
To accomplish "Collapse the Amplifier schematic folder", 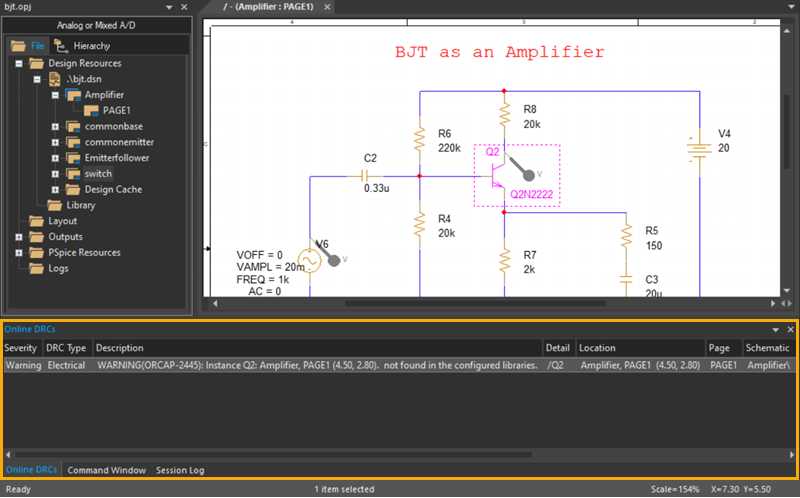I will click(55, 95).
